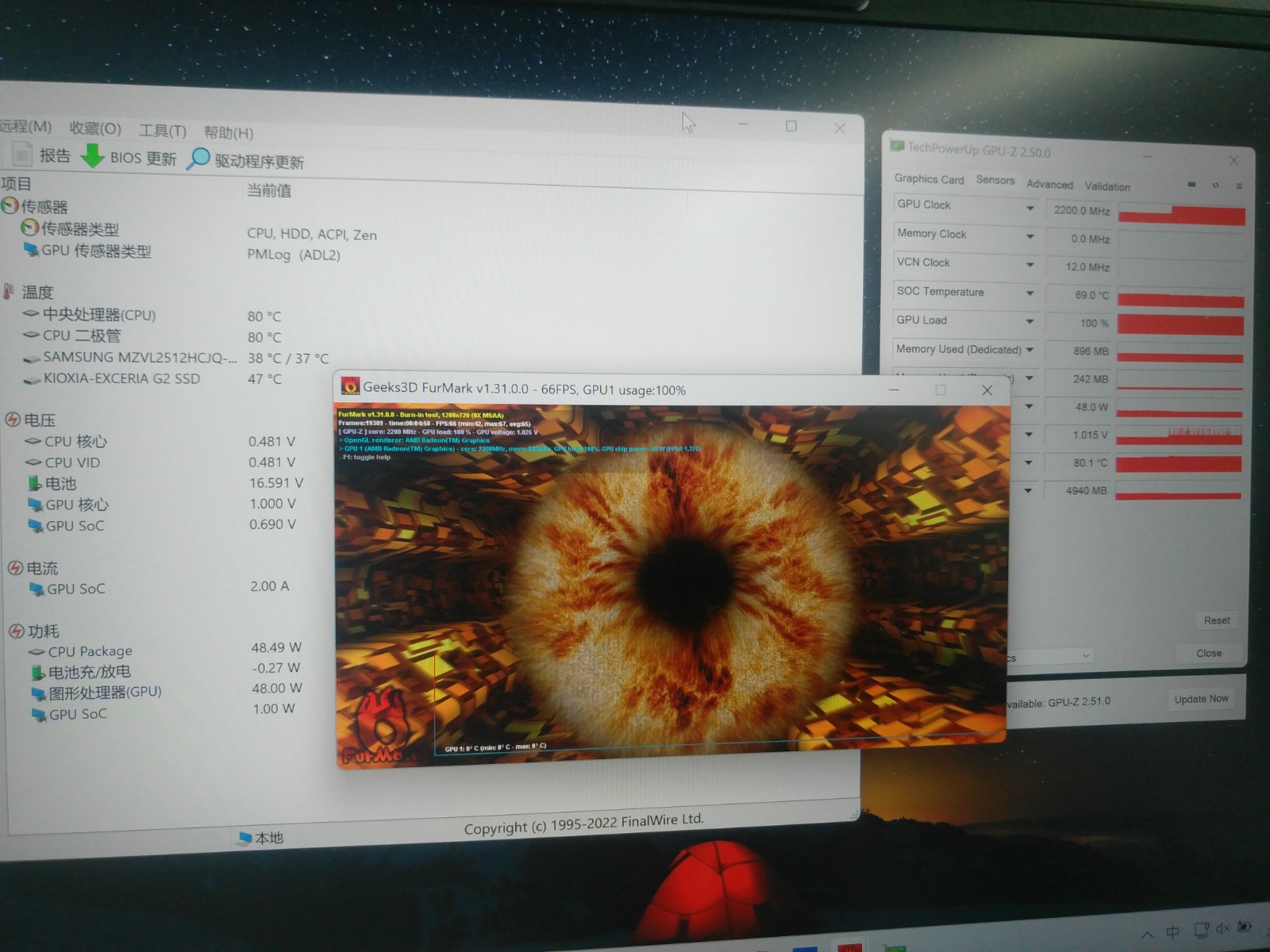
Task: Open the Memory Clock sensor dropdown
Action: click(1029, 236)
